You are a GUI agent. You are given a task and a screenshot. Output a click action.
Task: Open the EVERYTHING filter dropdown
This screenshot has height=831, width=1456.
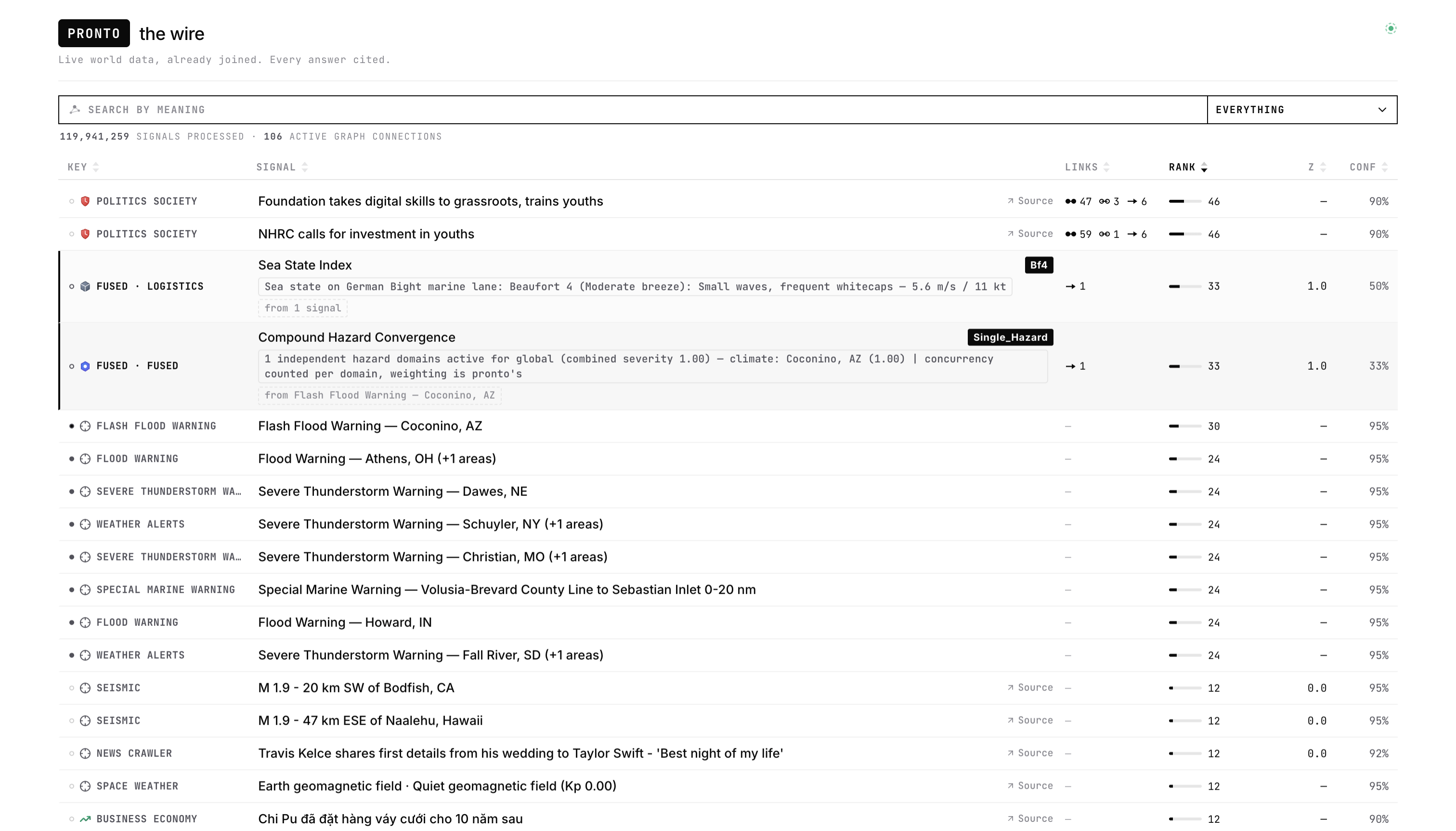coord(1302,110)
